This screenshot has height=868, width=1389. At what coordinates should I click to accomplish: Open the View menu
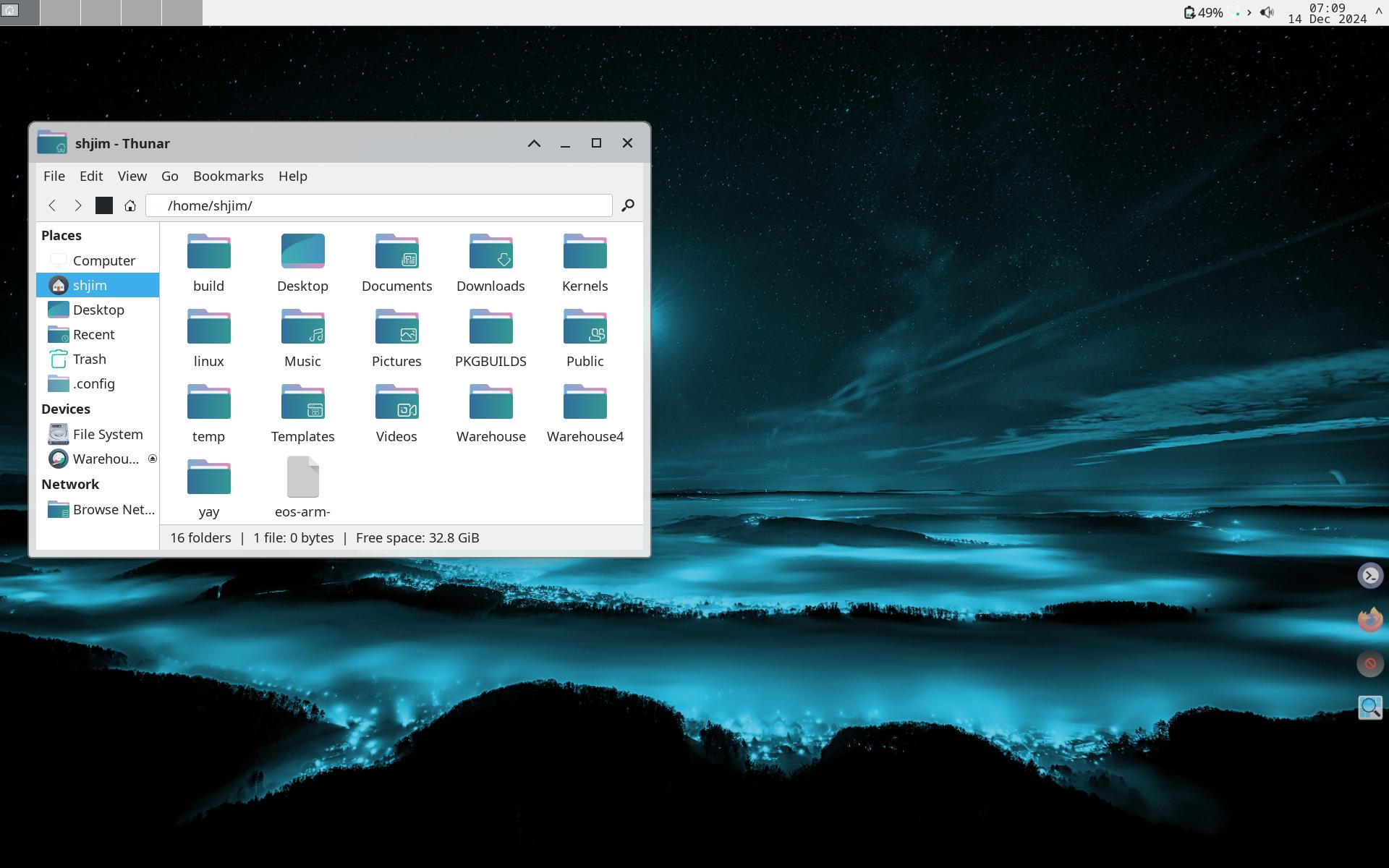pyautogui.click(x=132, y=176)
